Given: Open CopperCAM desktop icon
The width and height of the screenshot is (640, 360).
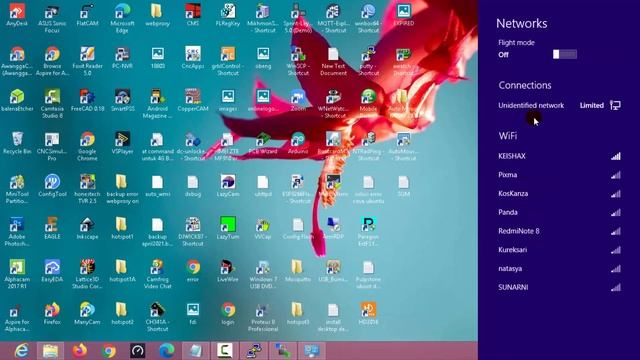Looking at the screenshot, I should coord(193,100).
